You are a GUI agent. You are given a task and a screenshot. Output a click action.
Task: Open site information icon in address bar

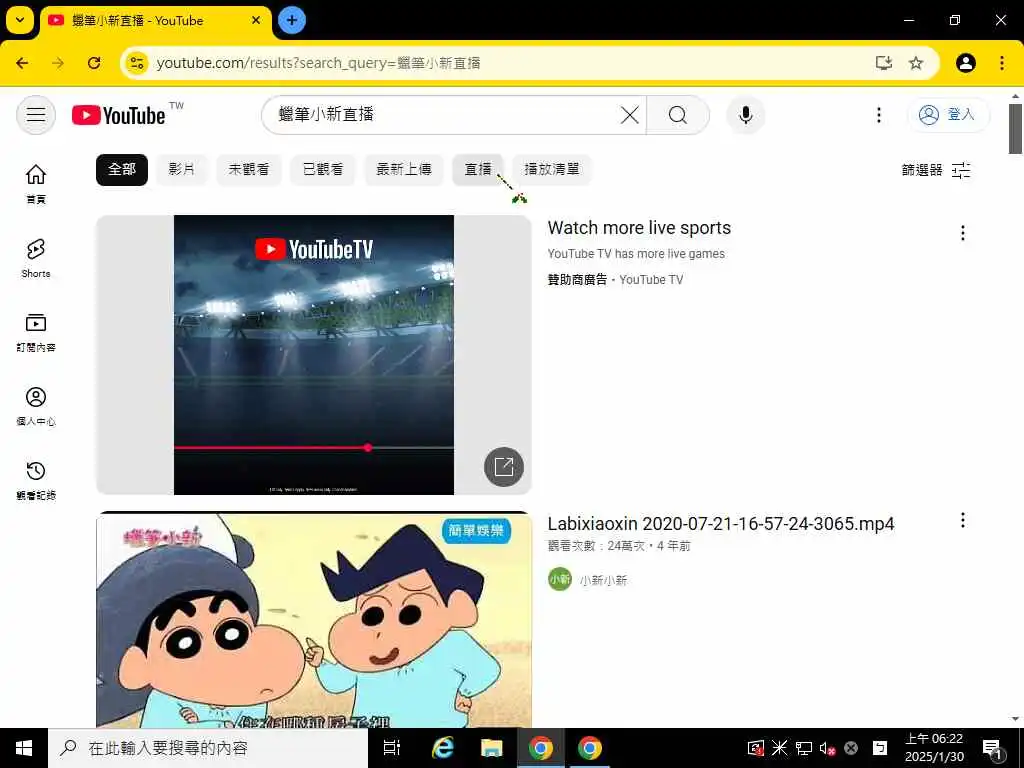(x=137, y=63)
